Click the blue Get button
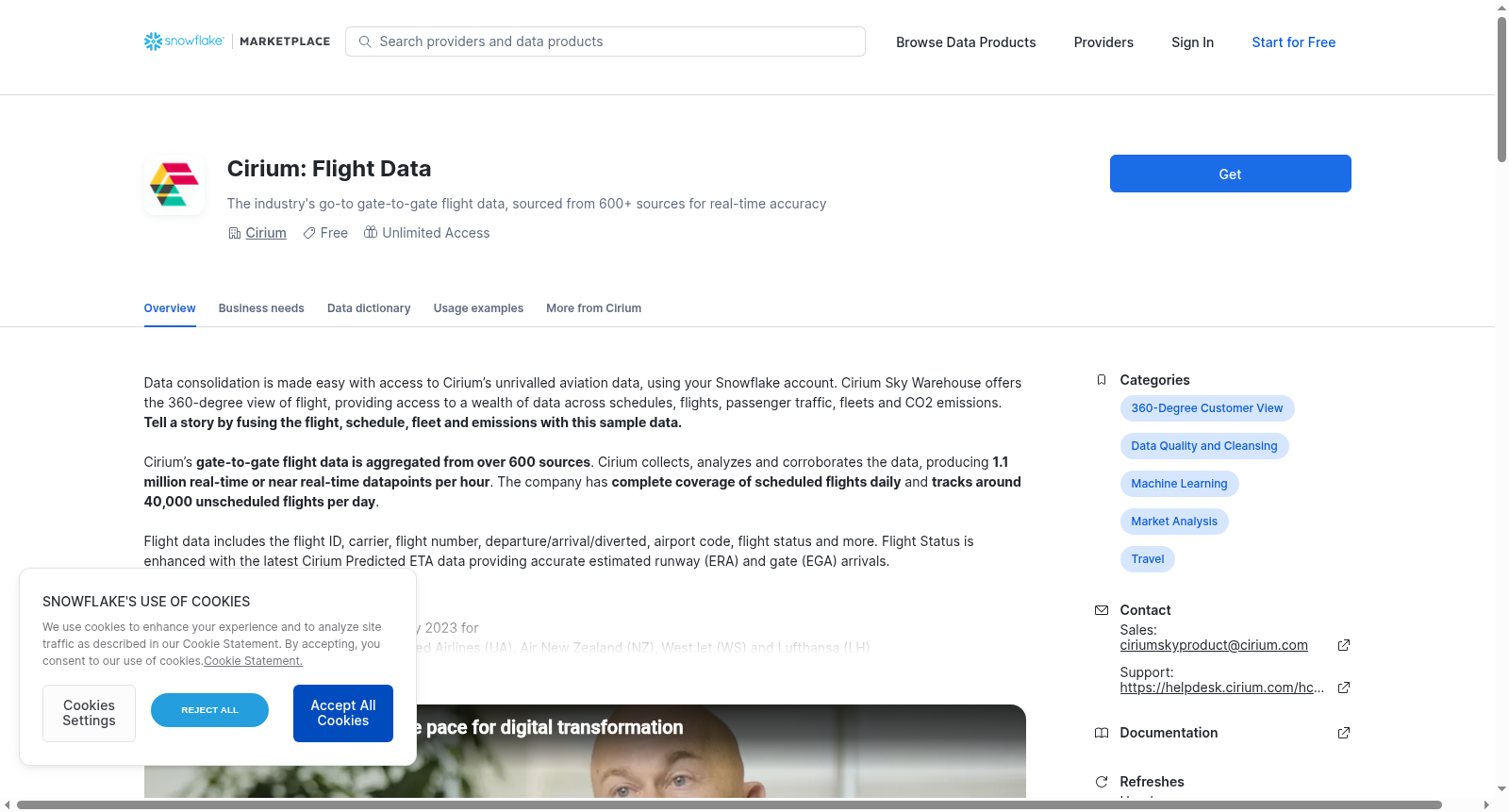Image resolution: width=1509 pixels, height=812 pixels. pos(1231,174)
